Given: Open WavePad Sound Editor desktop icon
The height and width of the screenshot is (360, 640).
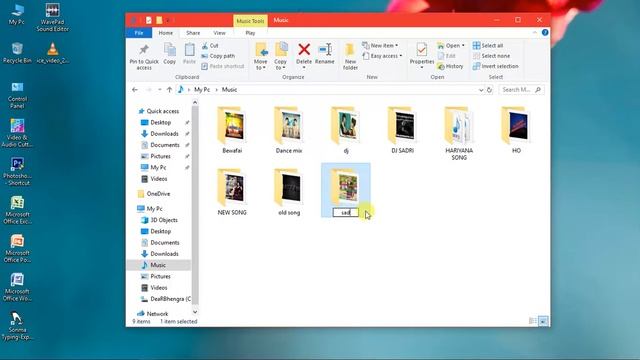Looking at the screenshot, I should tap(52, 17).
